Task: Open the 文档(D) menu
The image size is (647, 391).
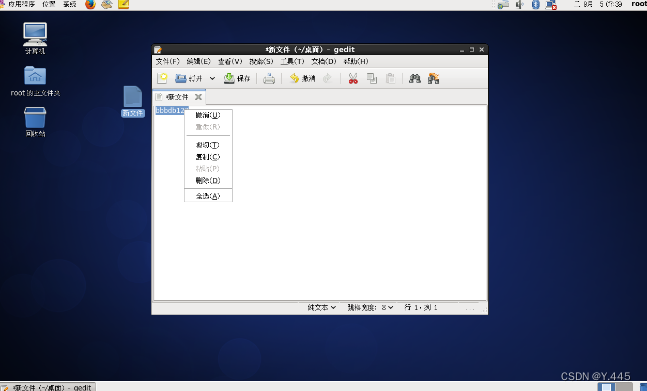Action: point(324,61)
